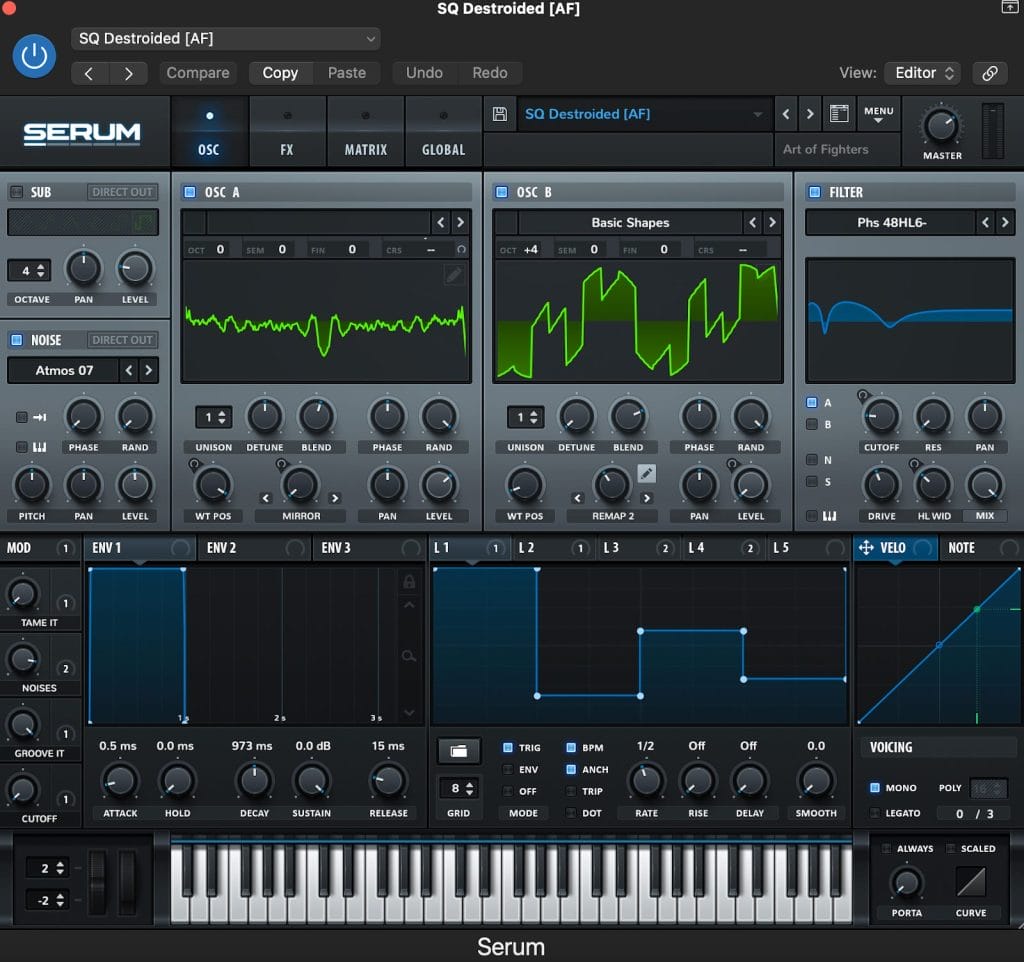Click the filter CUTOFF knob
The height and width of the screenshot is (962, 1024).
pyautogui.click(x=881, y=416)
